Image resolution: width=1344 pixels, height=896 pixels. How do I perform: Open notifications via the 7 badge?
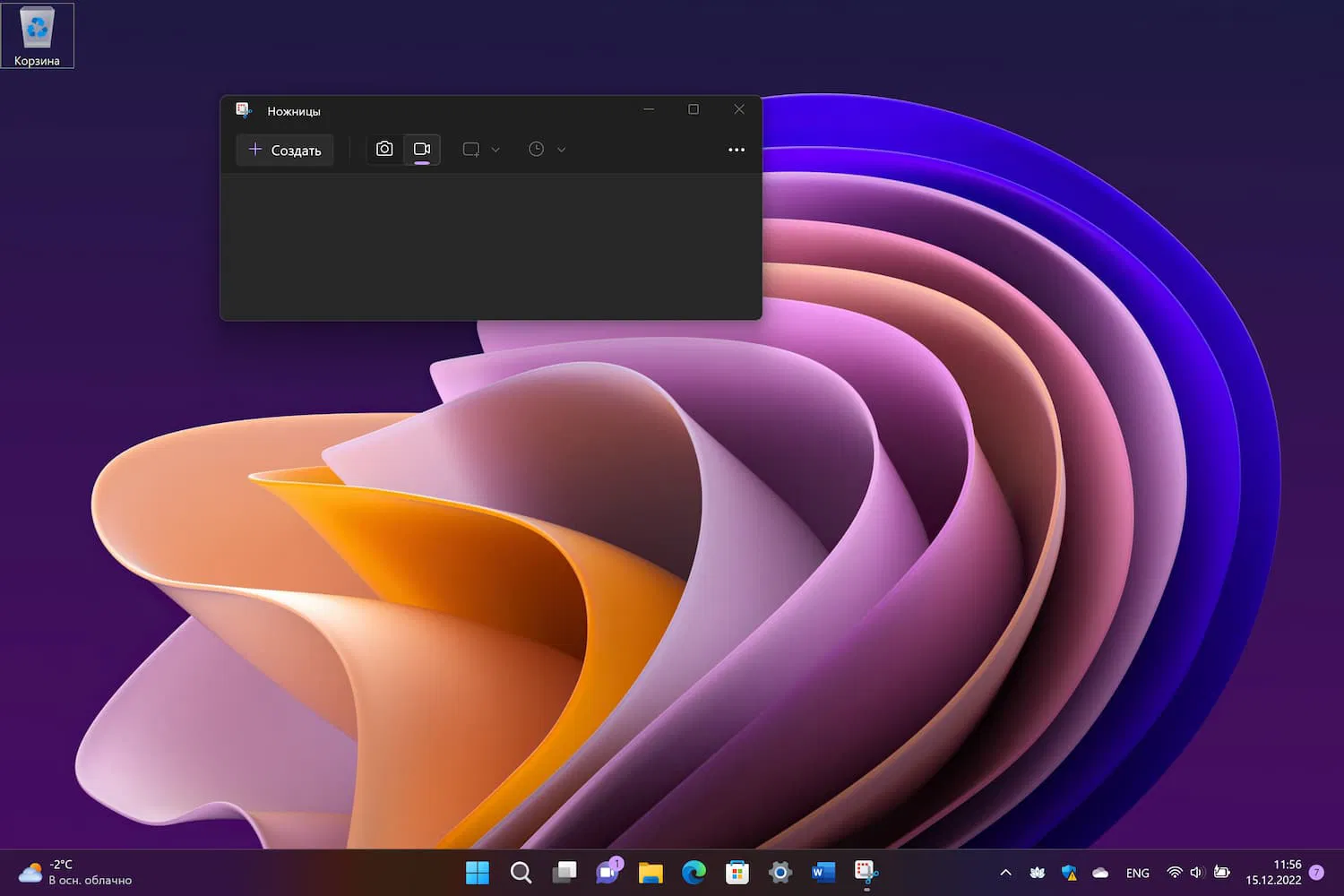click(1316, 873)
